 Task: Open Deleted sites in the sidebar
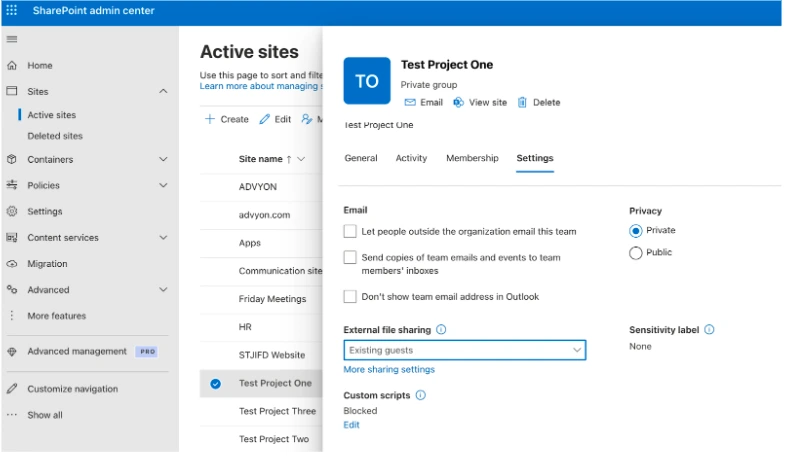click(x=55, y=136)
